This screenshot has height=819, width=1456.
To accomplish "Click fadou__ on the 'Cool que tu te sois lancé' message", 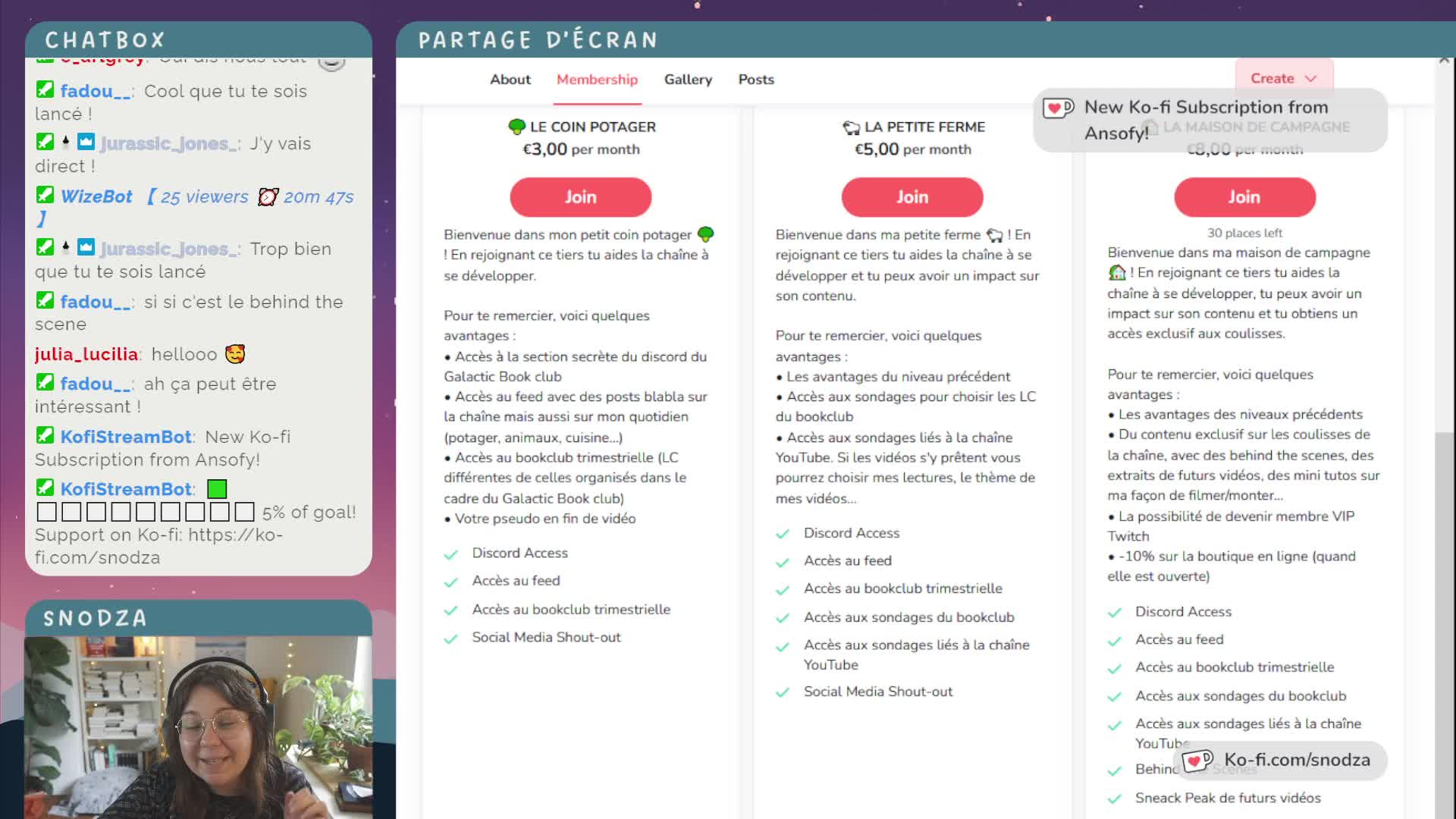I will click(x=96, y=91).
